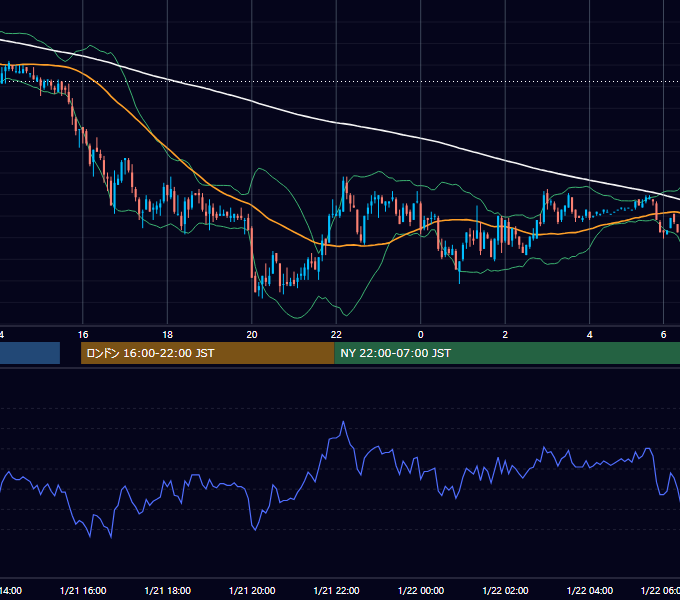
Task: Click the 1/21 20:00 date label
Action: click(x=252, y=590)
